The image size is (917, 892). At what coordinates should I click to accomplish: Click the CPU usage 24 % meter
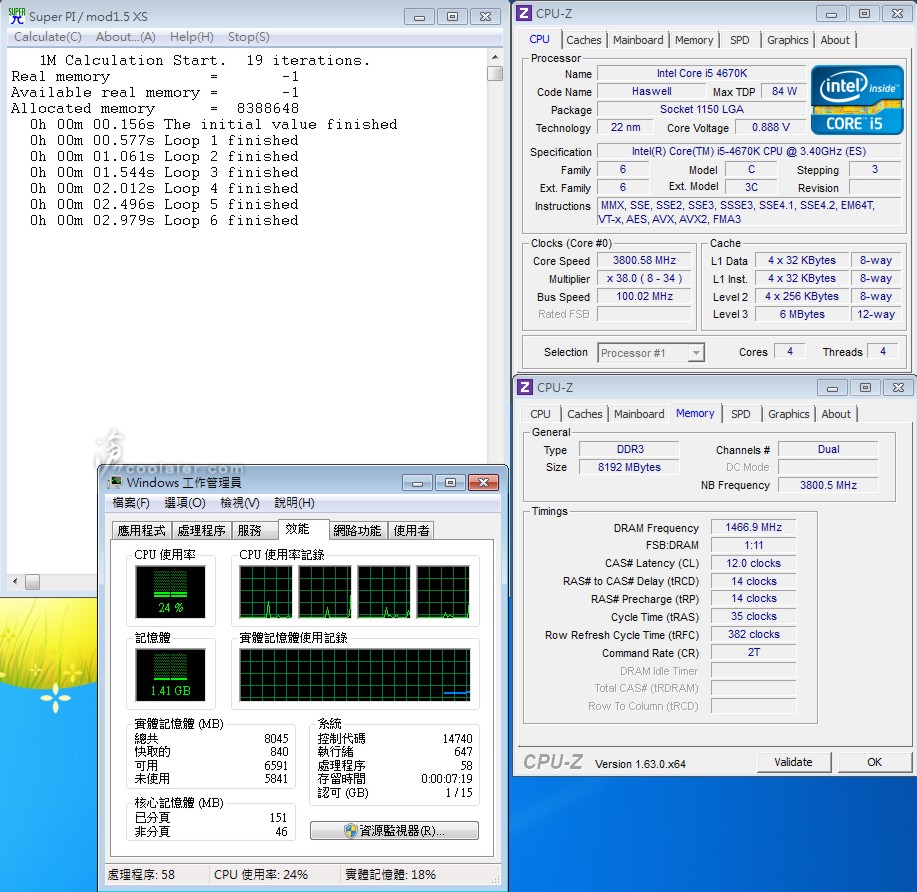click(170, 591)
